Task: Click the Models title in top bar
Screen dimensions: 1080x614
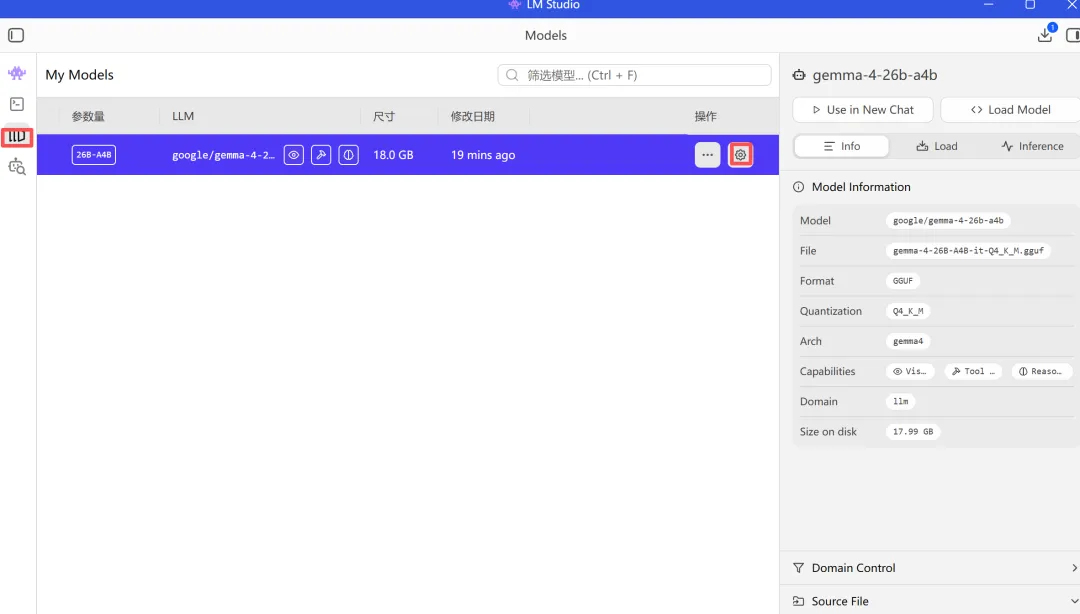Action: pos(546,35)
